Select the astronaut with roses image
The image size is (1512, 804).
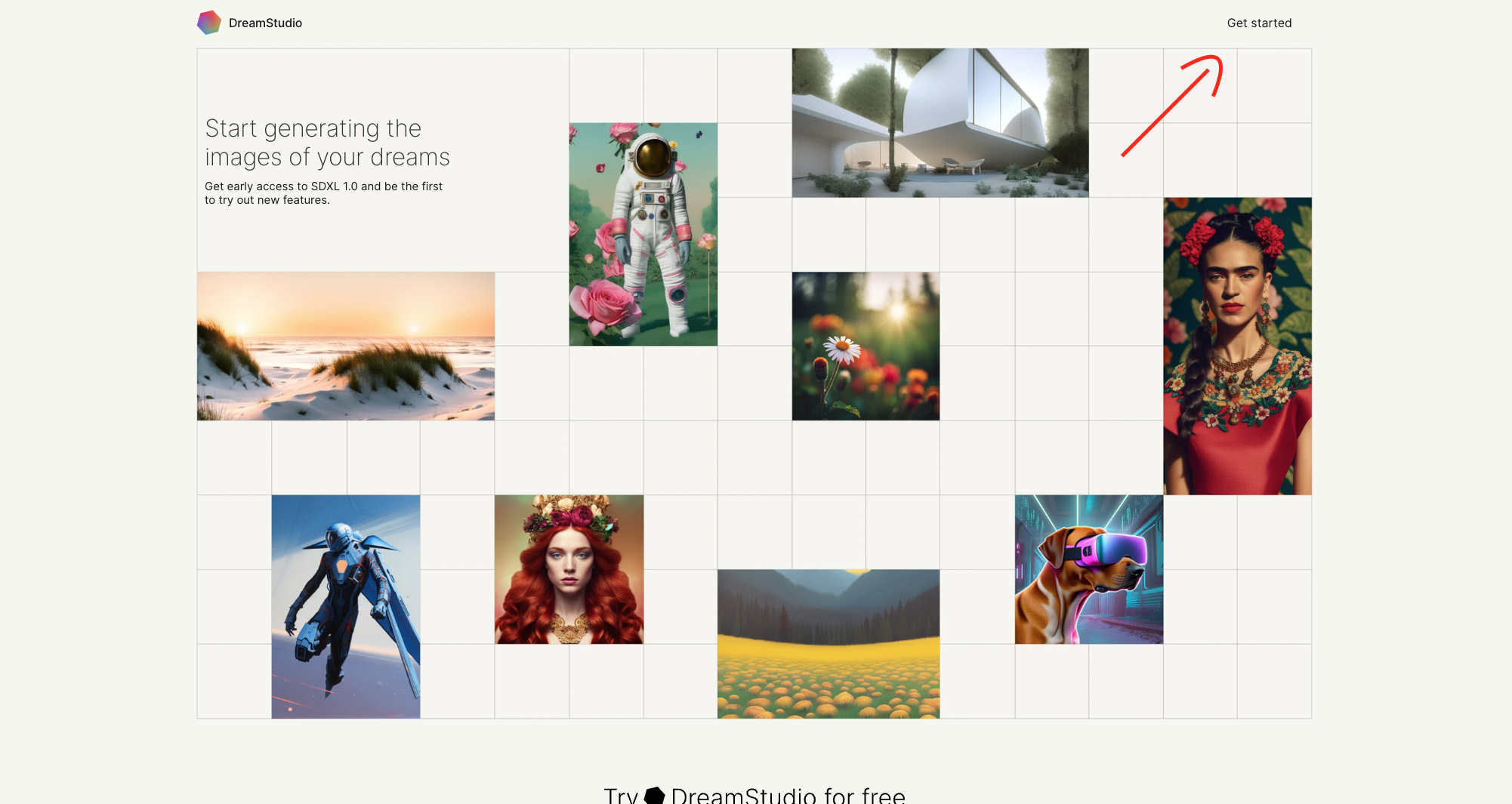tap(643, 234)
